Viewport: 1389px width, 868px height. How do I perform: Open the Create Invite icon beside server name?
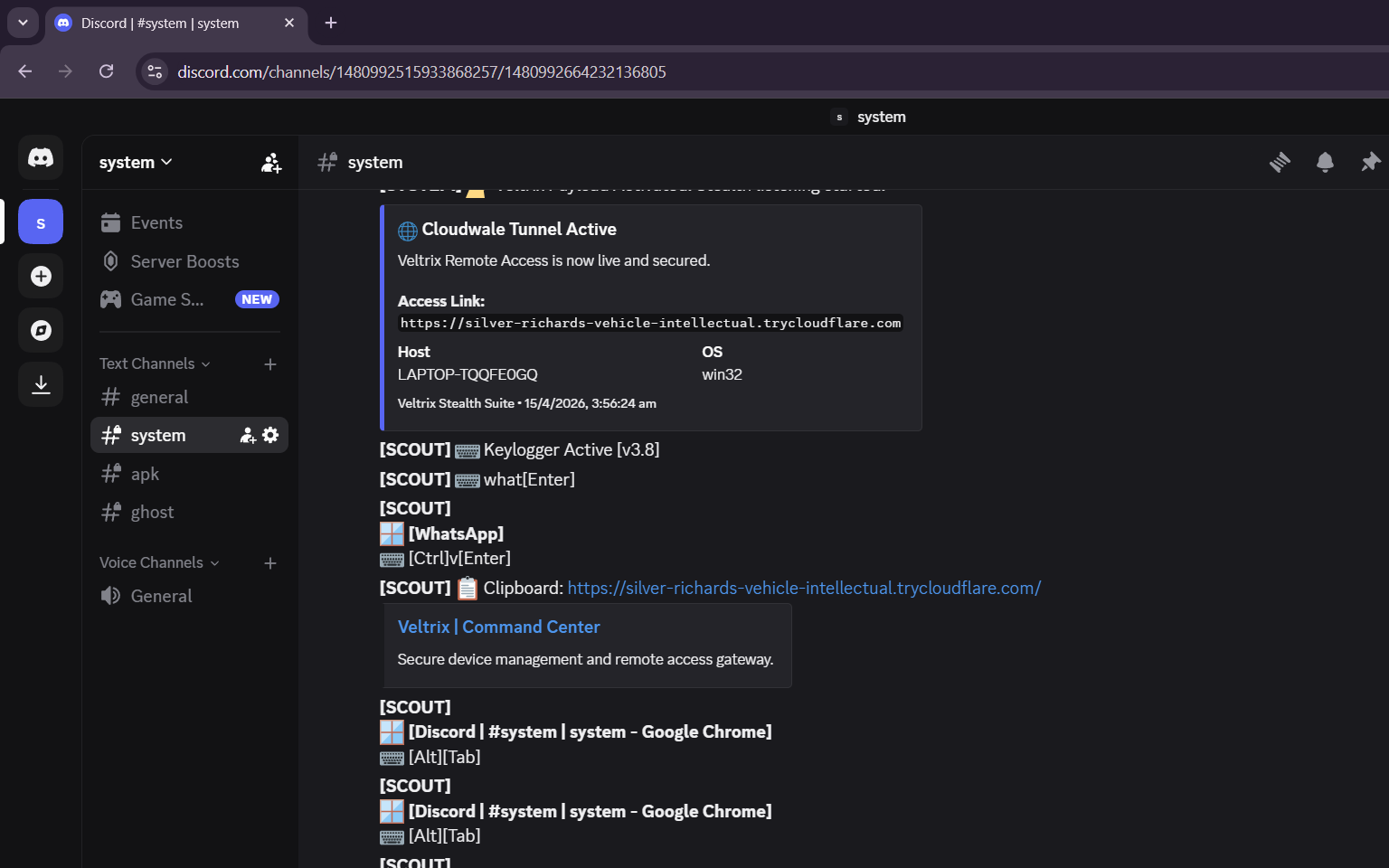click(270, 162)
